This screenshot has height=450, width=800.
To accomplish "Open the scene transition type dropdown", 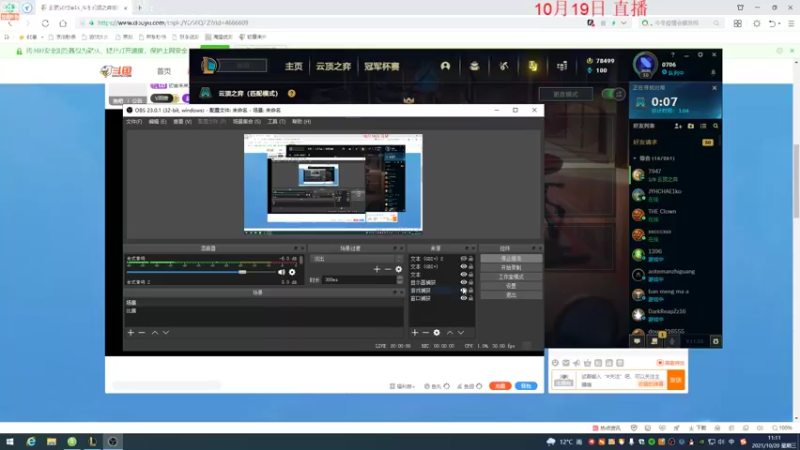I will 357,259.
